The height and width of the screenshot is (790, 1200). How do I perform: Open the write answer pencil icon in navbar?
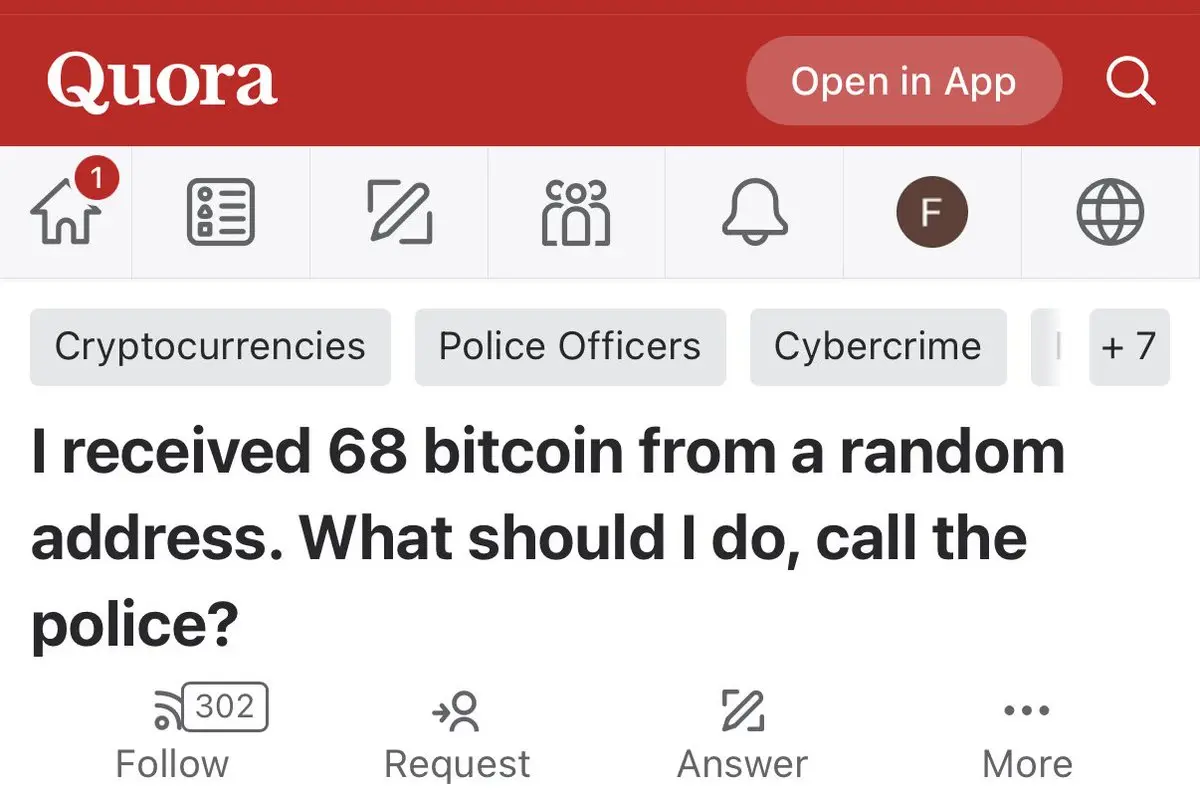pos(398,212)
